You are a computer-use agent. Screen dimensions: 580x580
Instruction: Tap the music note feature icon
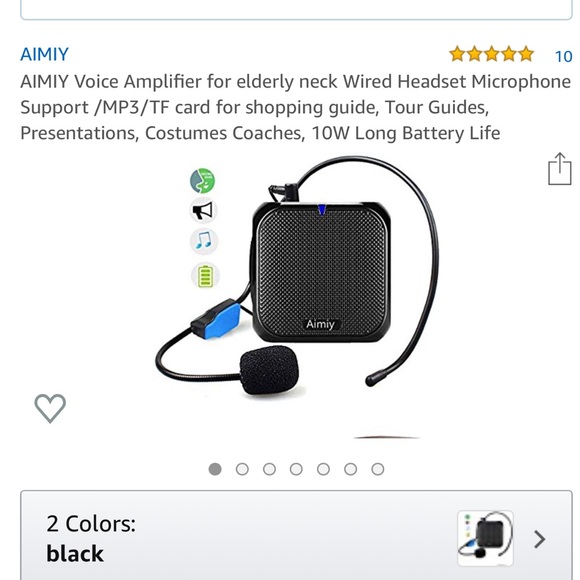click(204, 242)
